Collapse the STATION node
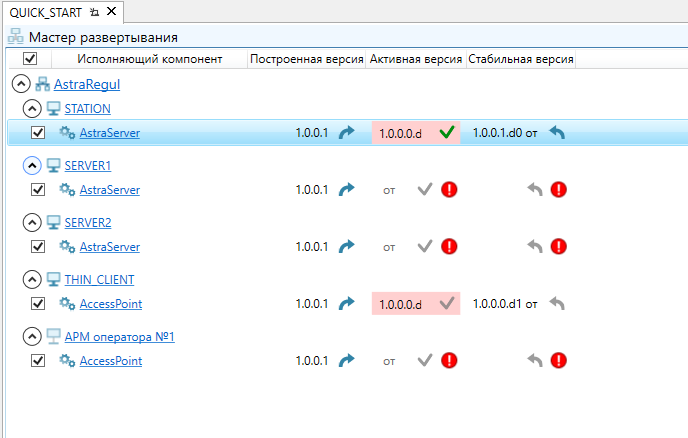This screenshot has height=438, width=688. coord(31,108)
